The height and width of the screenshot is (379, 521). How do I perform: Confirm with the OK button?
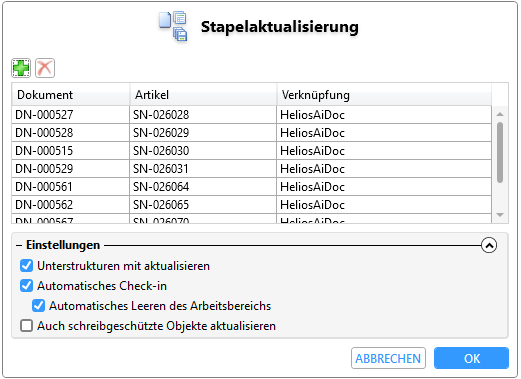[x=471, y=358]
